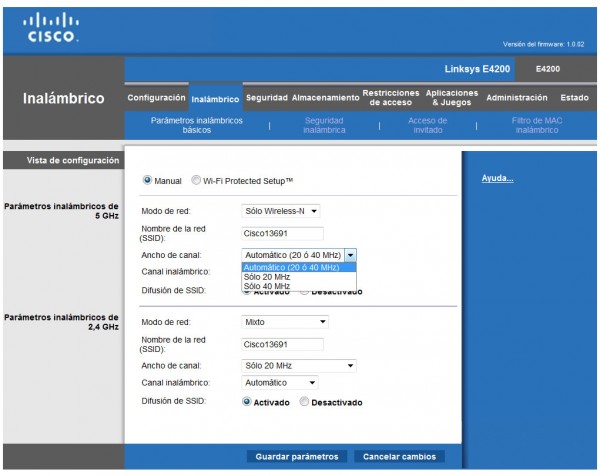The image size is (600, 476).
Task: Open the Estado tab
Action: click(x=574, y=98)
